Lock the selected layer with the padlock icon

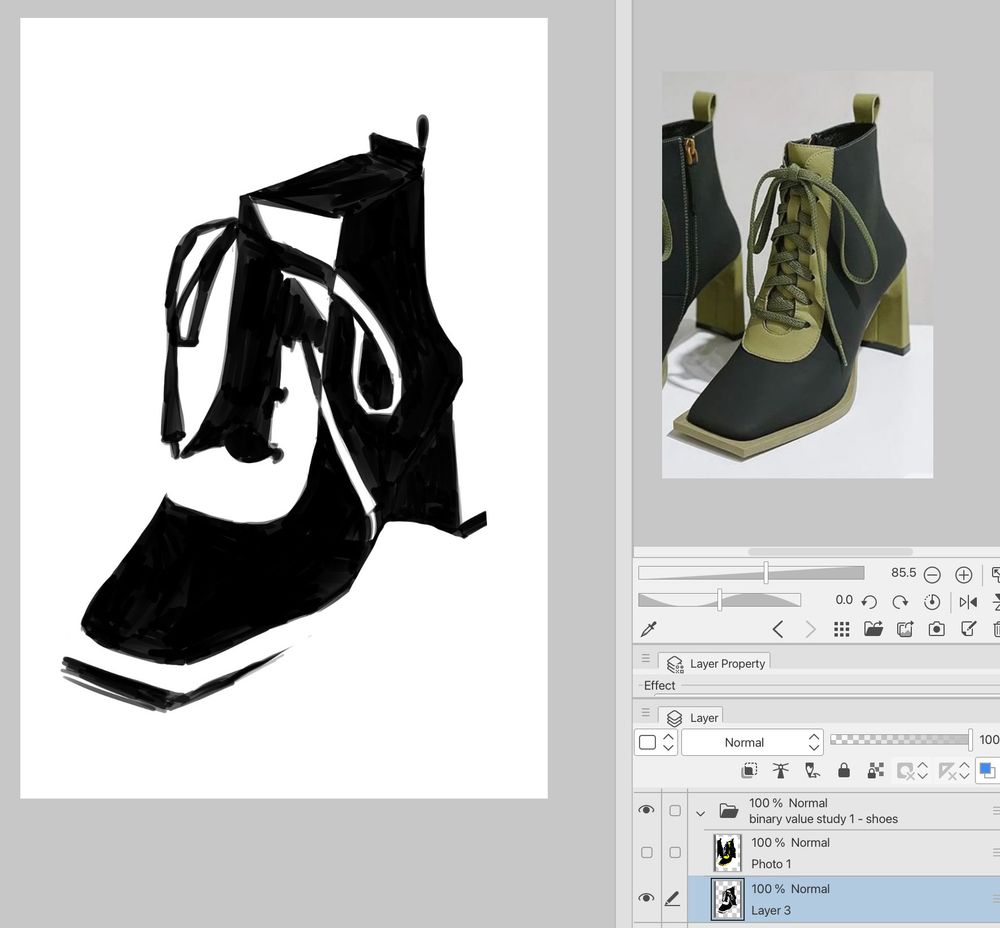tap(845, 770)
